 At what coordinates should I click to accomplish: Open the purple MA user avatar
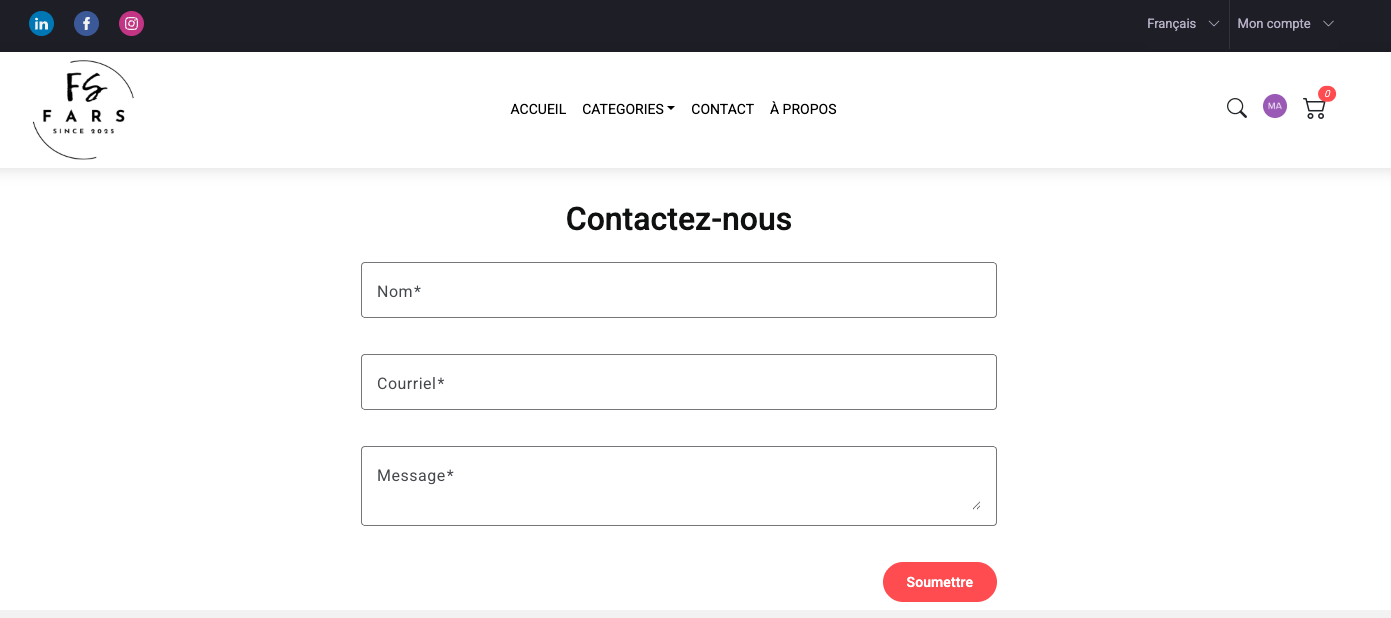1275,106
